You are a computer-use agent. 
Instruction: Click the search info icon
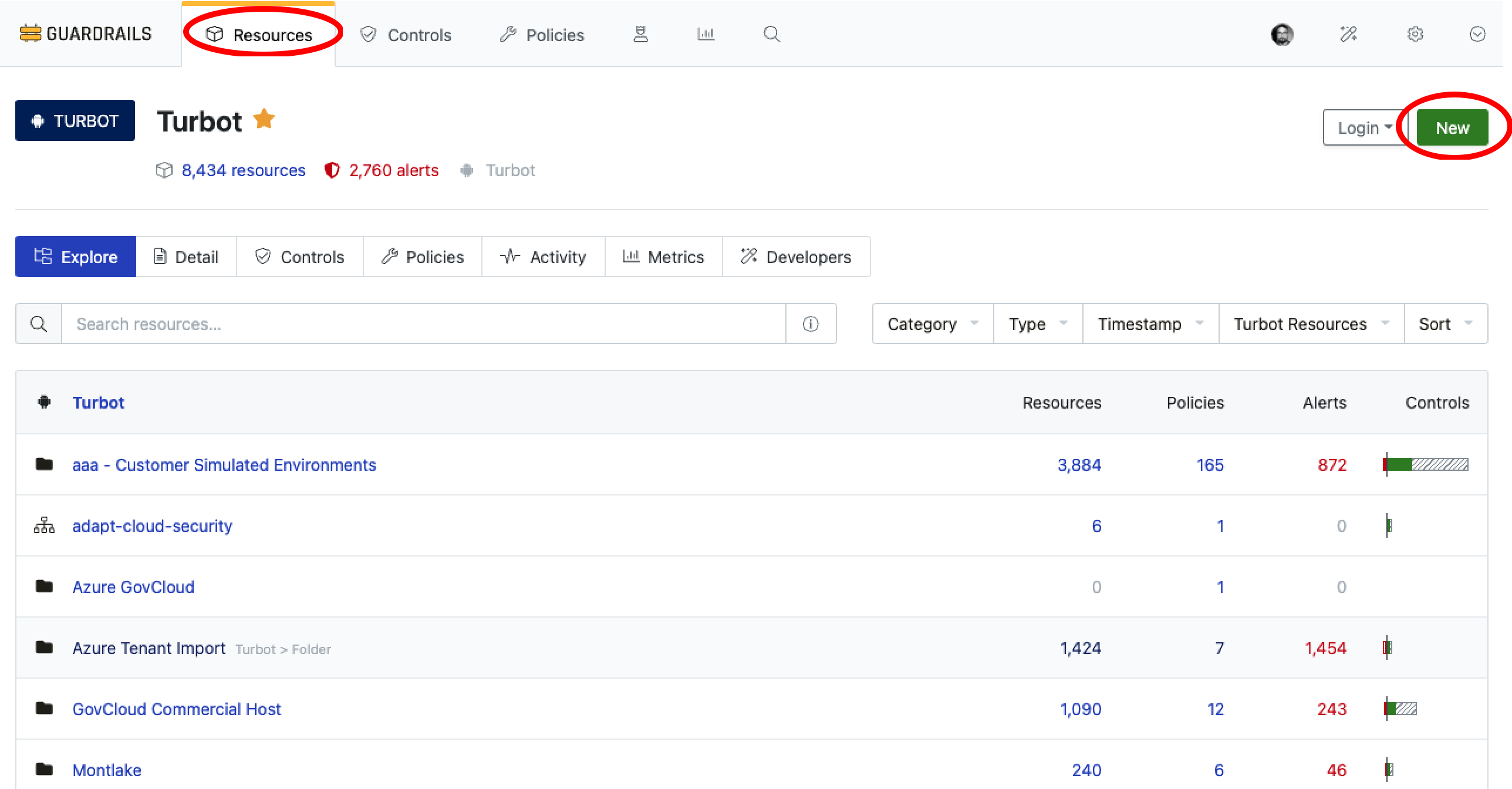[x=811, y=324]
